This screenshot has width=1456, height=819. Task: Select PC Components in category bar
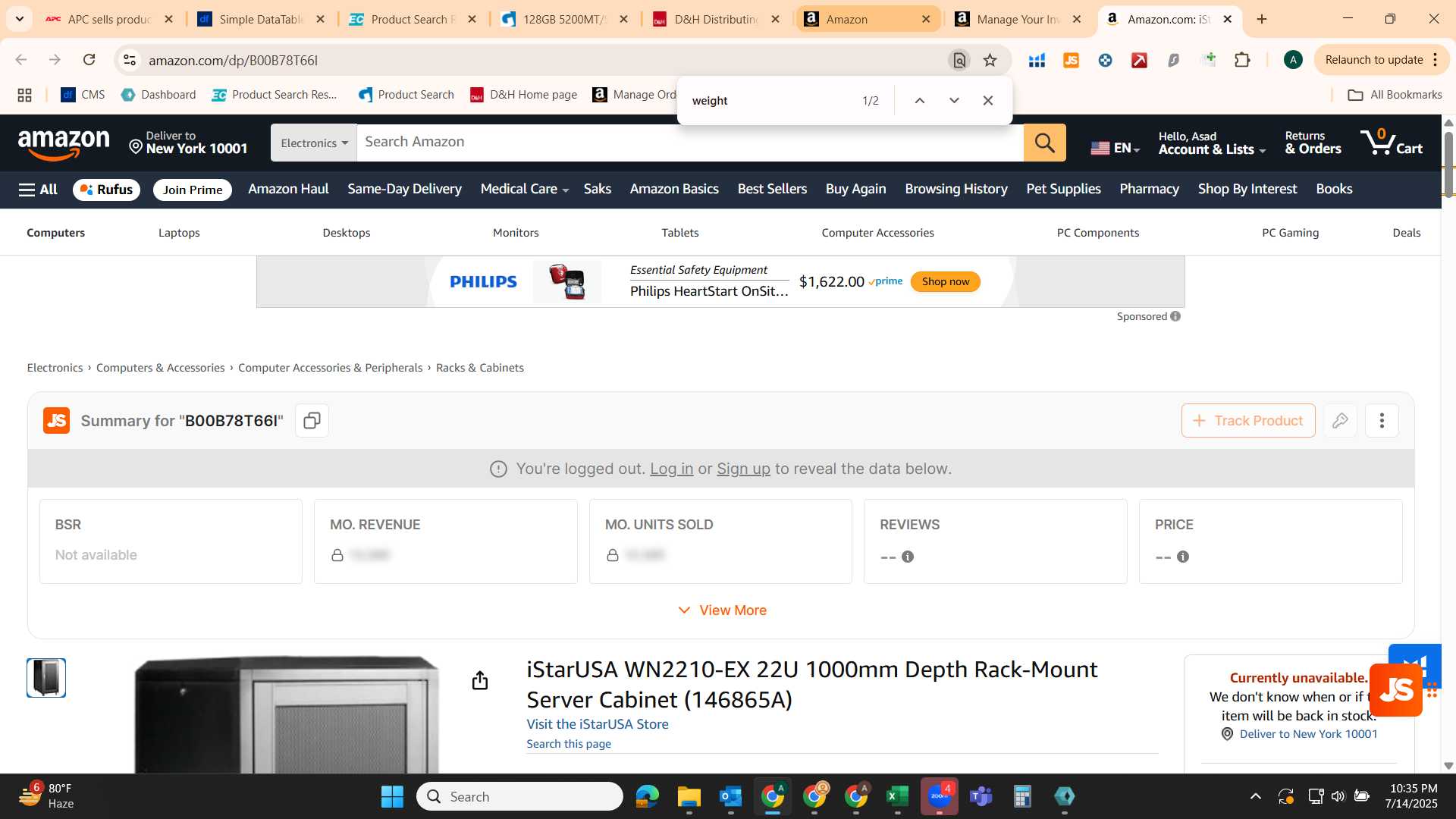point(1098,233)
